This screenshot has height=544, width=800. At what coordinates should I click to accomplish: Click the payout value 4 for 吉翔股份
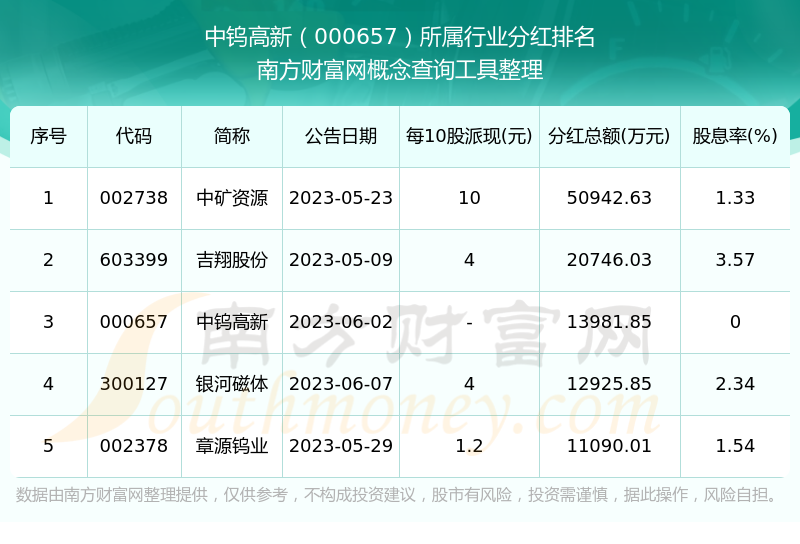pyautogui.click(x=469, y=260)
